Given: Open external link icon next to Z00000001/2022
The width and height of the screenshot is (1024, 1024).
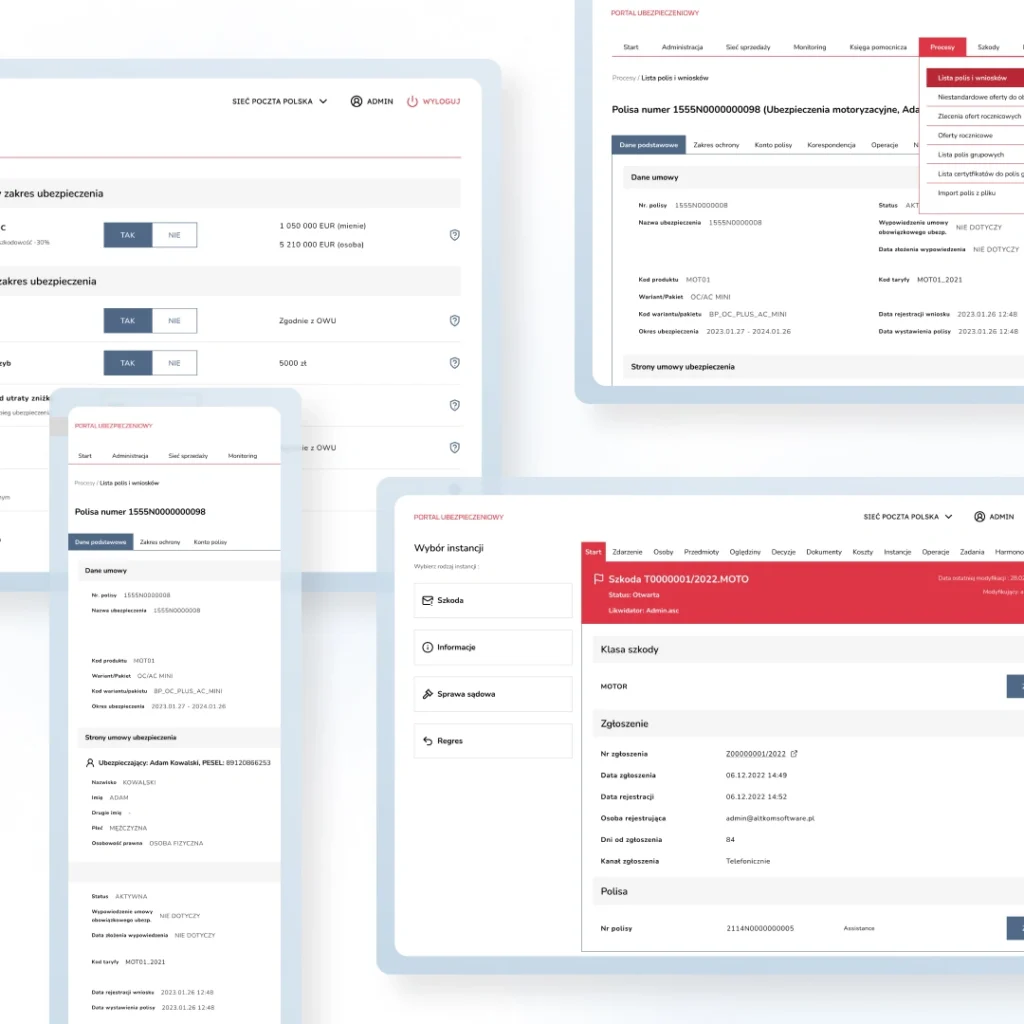Looking at the screenshot, I should (795, 754).
